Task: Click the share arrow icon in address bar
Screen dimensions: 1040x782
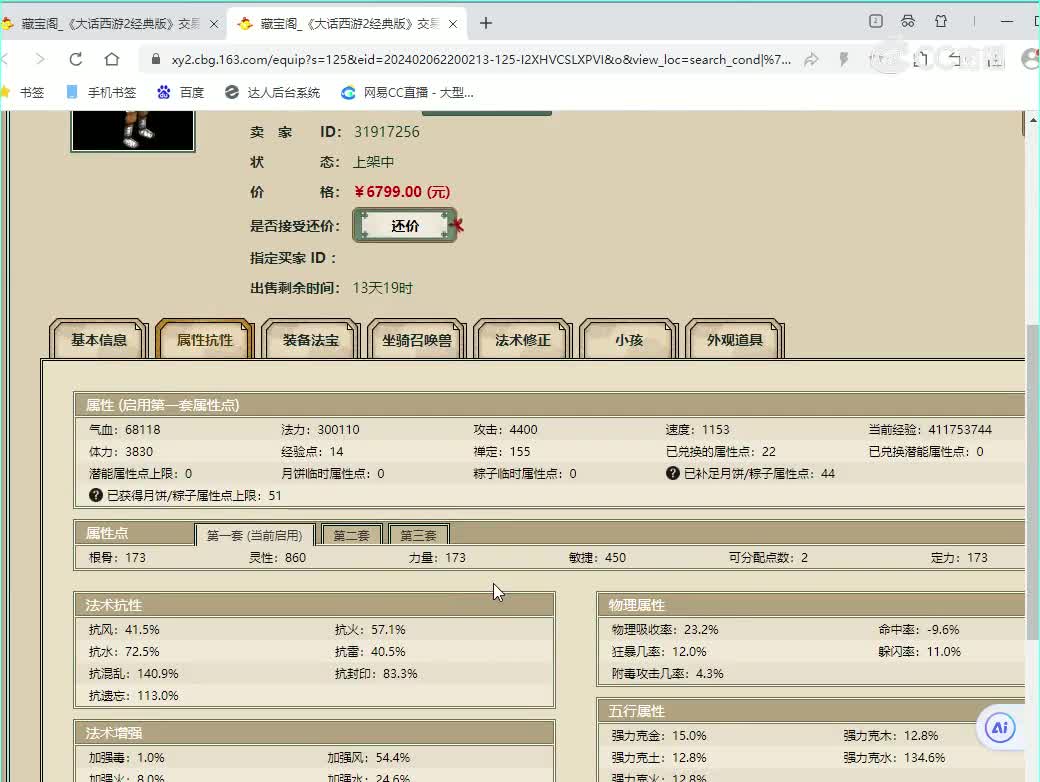Action: pyautogui.click(x=811, y=60)
